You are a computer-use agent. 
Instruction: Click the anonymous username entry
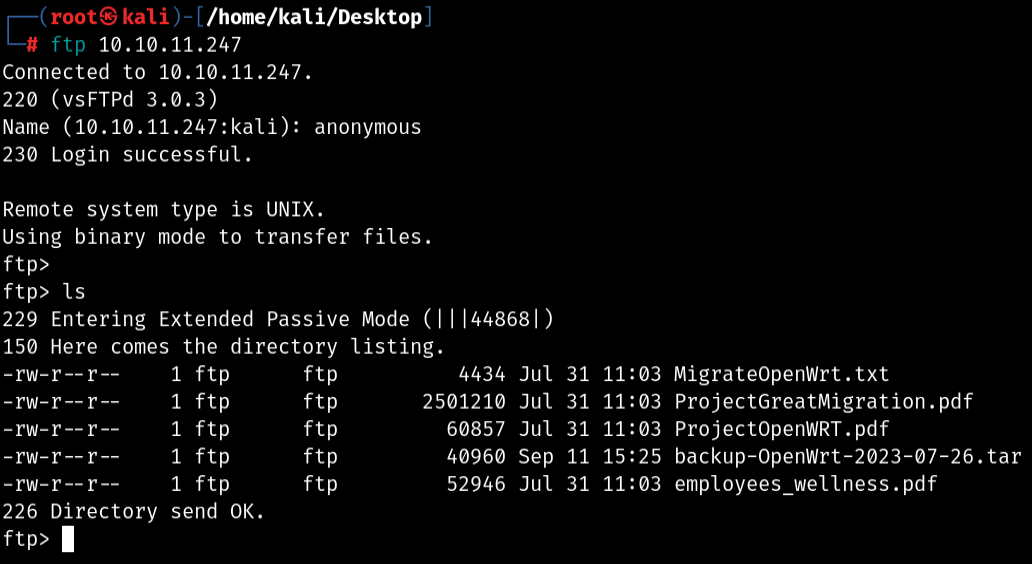click(x=368, y=127)
